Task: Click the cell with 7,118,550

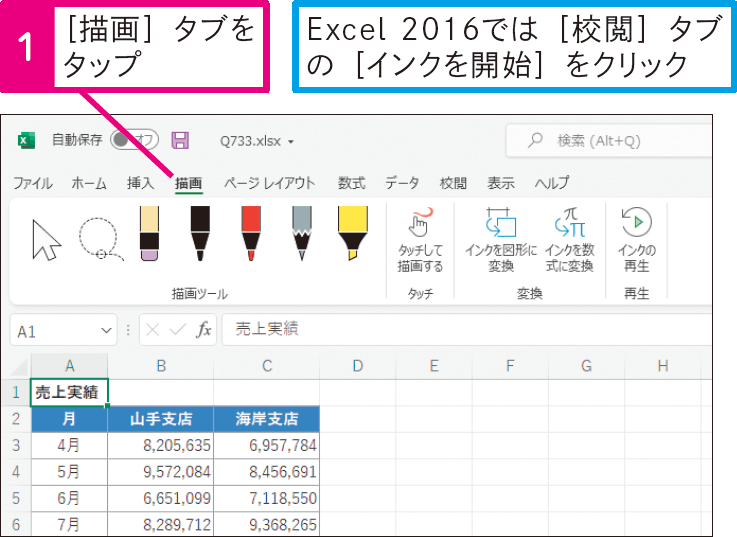Action: [x=267, y=498]
